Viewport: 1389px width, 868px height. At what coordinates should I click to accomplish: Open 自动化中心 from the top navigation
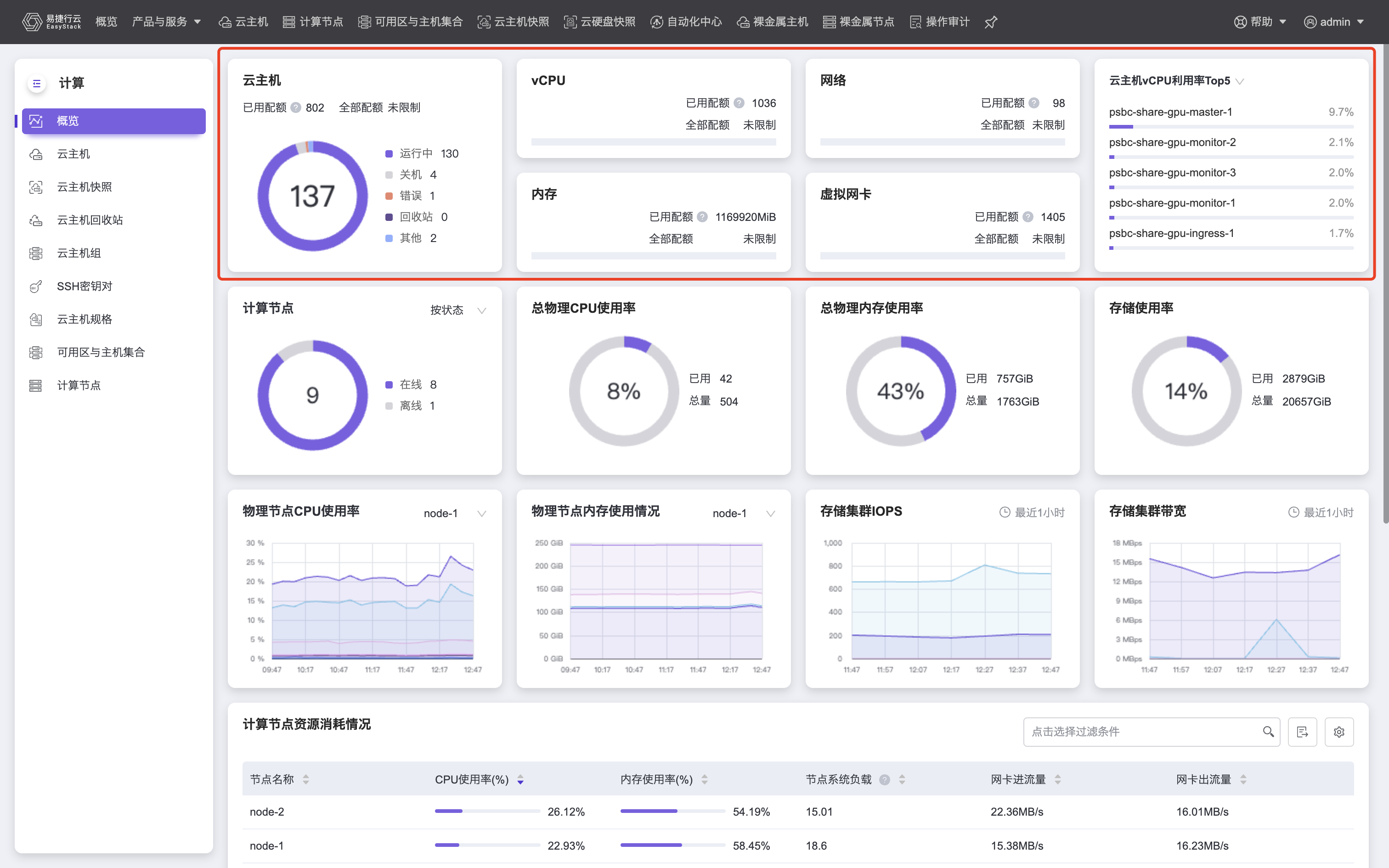(687, 22)
